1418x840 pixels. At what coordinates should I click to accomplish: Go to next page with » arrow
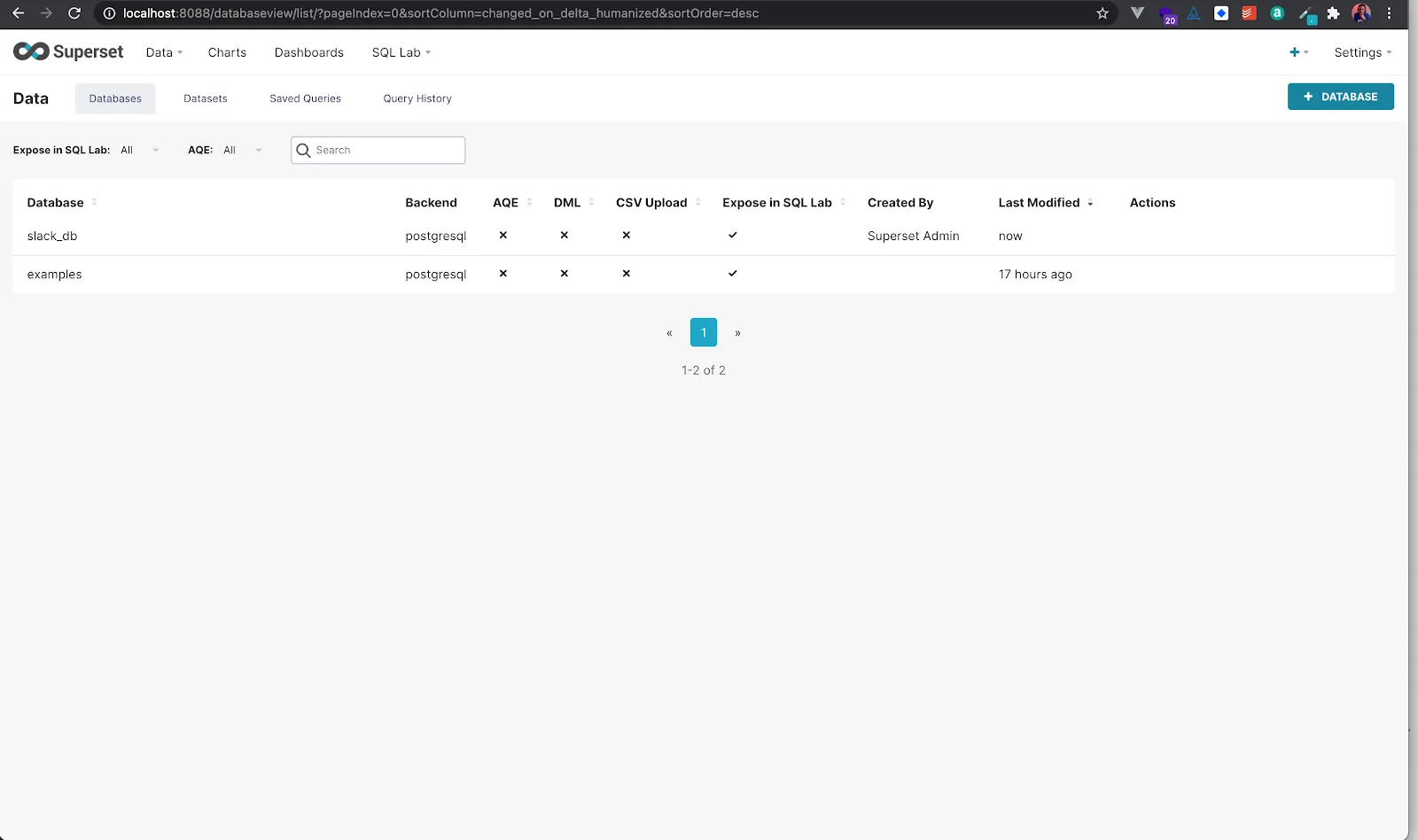coord(737,333)
